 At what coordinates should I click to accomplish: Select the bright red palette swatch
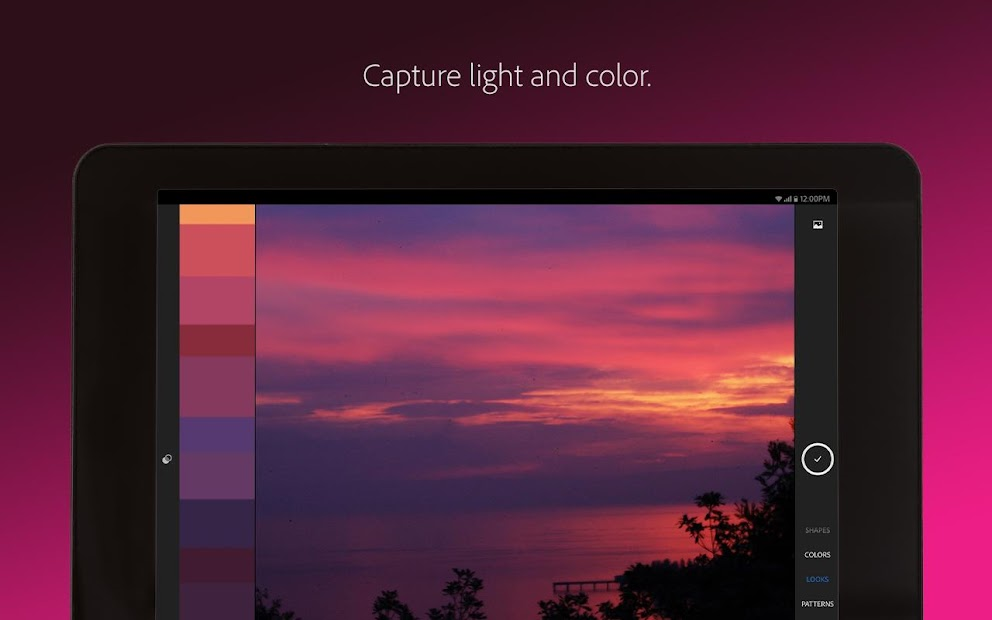pyautogui.click(x=218, y=248)
